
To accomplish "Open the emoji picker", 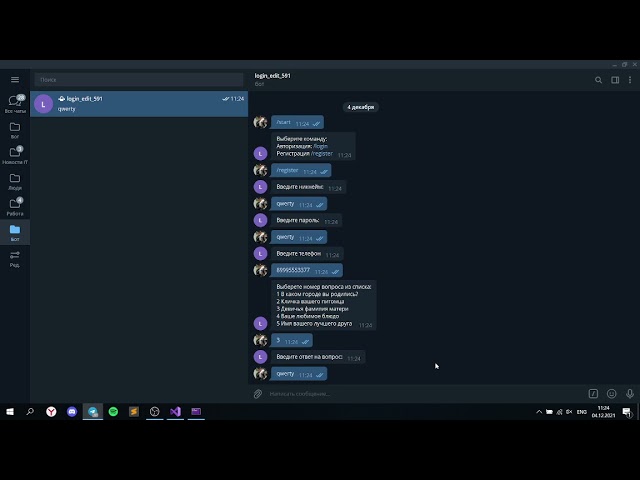I will [x=611, y=393].
